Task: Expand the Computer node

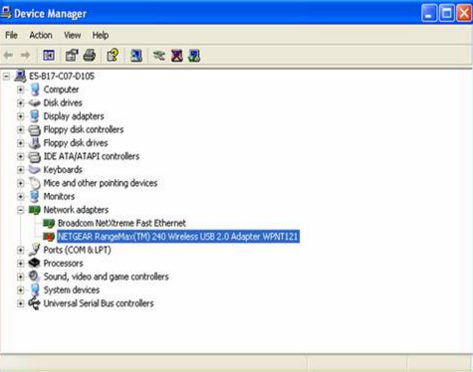Action: pos(20,90)
